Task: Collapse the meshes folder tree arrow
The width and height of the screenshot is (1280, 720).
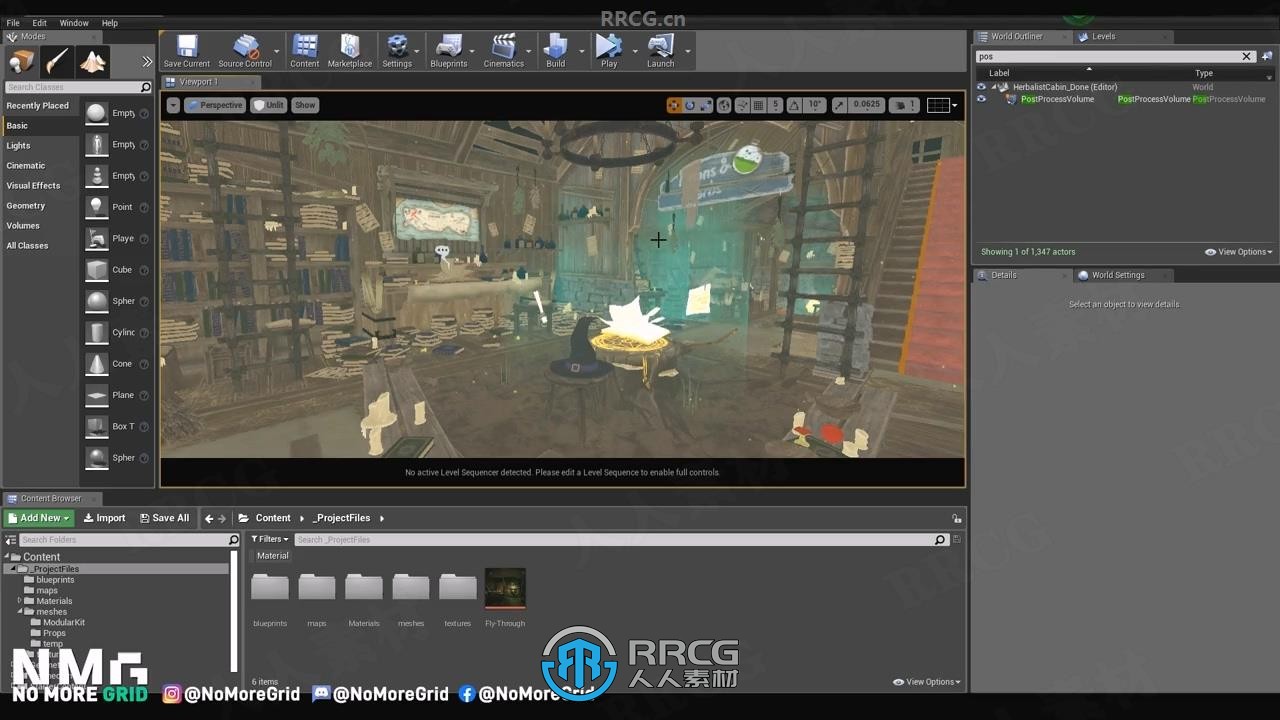Action: coord(20,612)
